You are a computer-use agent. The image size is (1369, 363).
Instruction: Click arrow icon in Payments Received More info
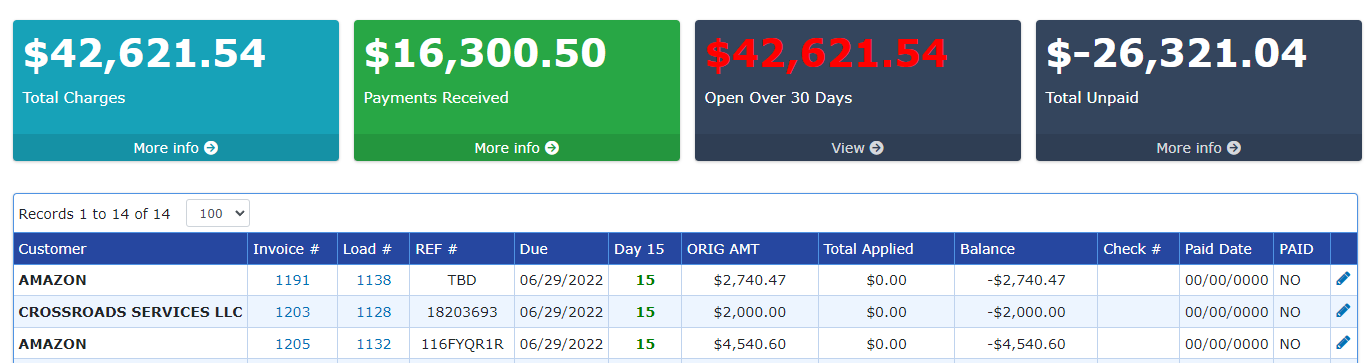(x=552, y=148)
